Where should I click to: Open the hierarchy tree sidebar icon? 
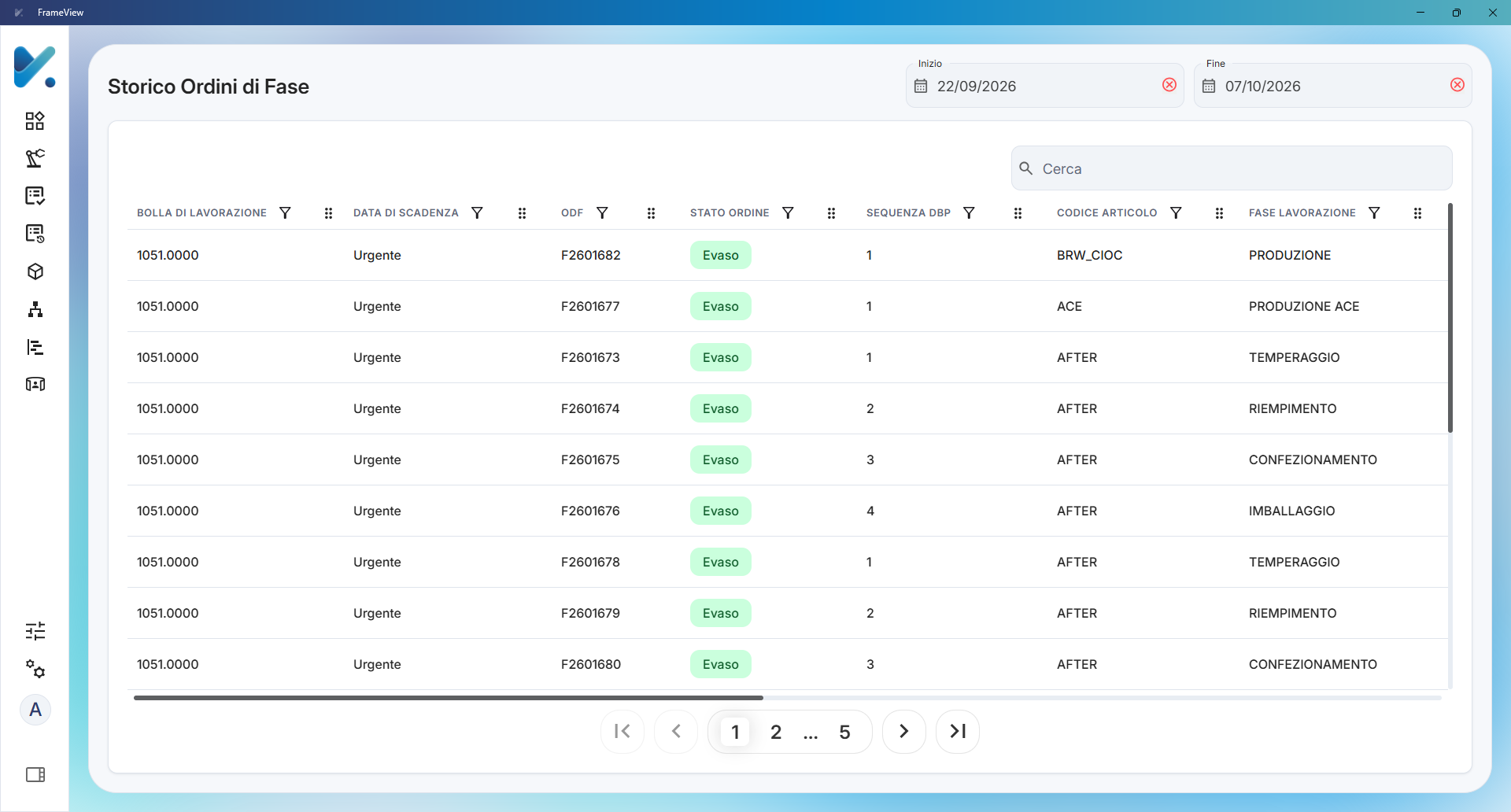[35, 309]
